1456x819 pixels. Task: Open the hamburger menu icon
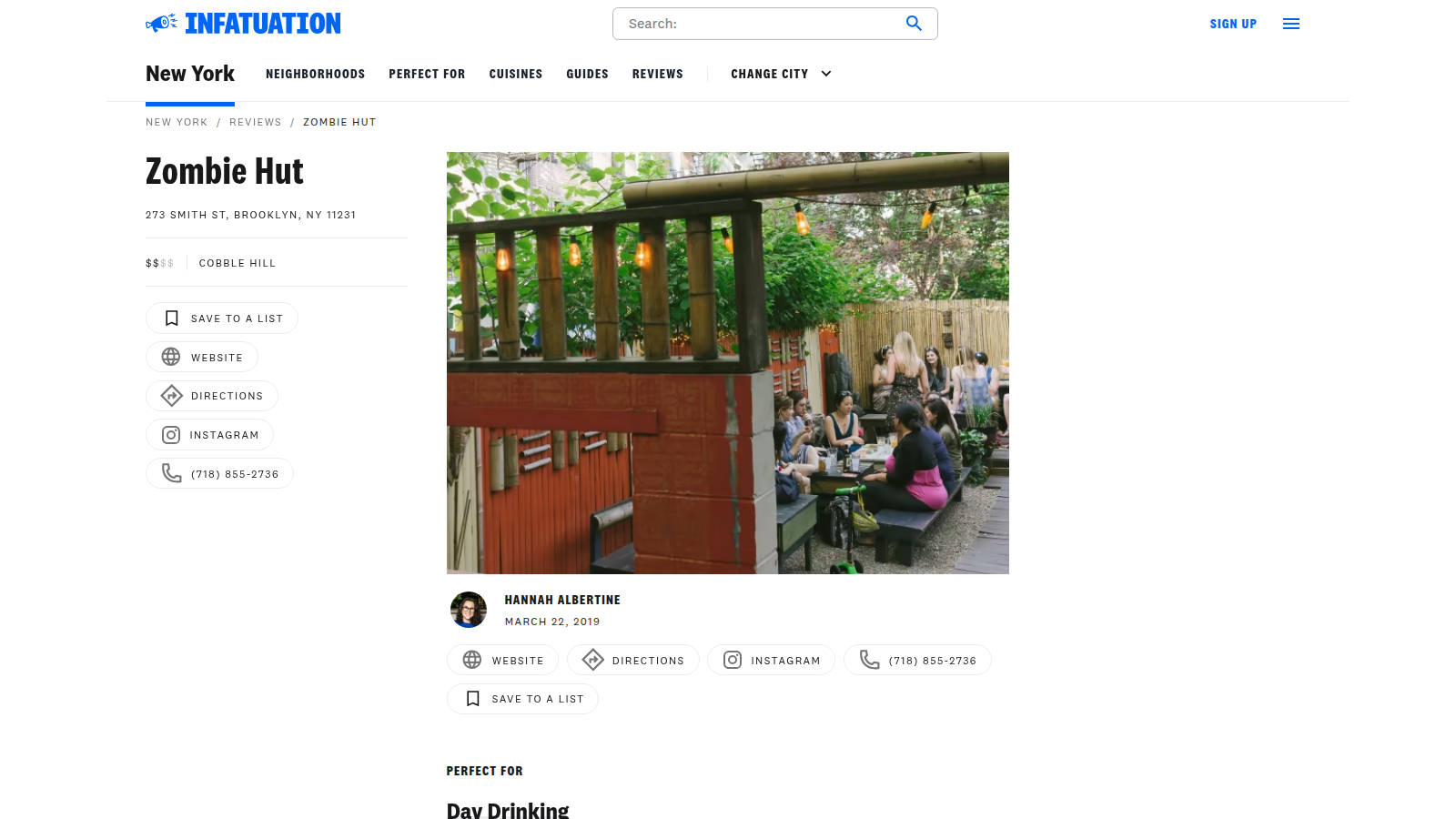[x=1290, y=24]
